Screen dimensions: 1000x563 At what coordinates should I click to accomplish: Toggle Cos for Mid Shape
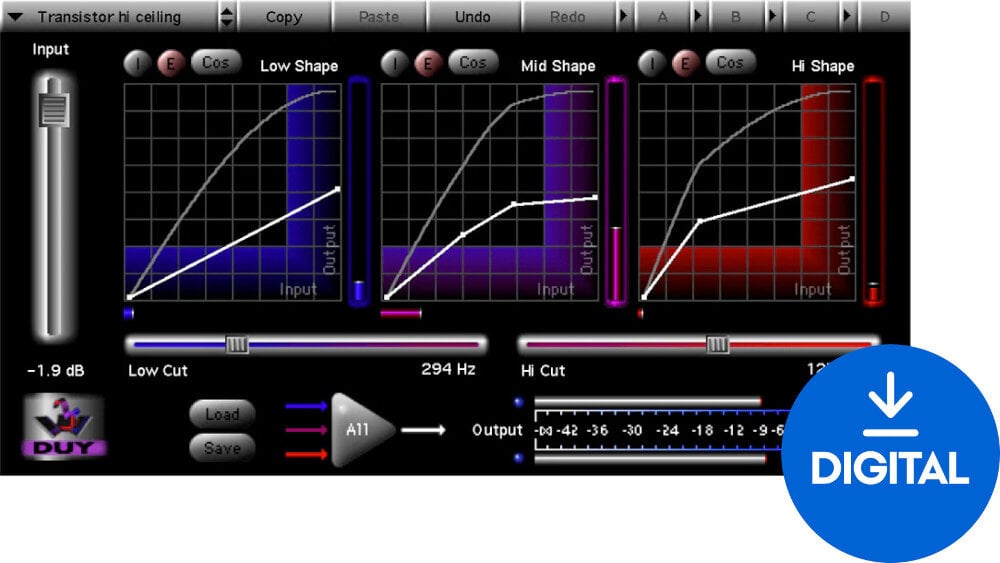(x=473, y=62)
